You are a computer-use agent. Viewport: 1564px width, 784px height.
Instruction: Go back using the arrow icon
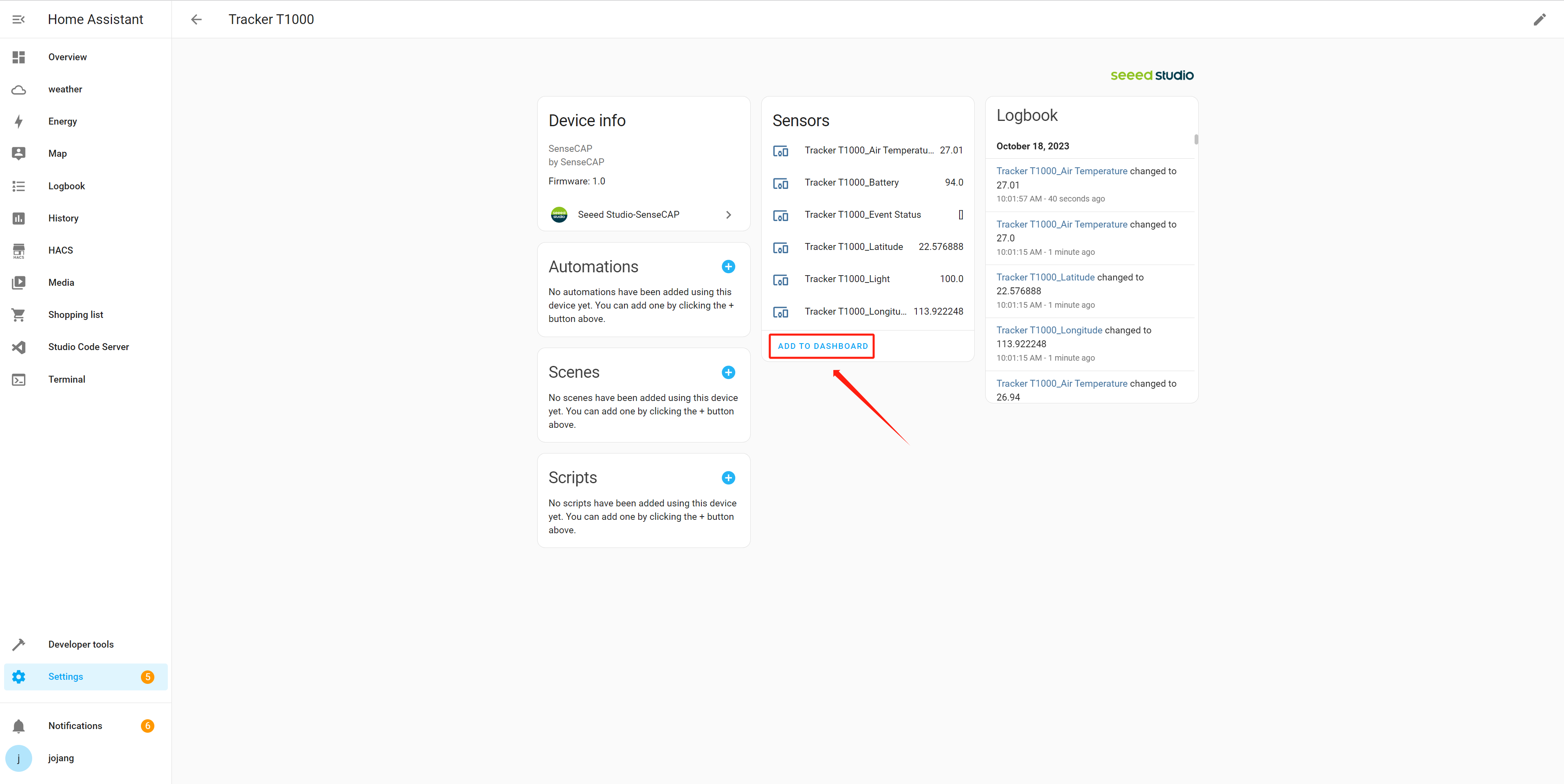tap(196, 20)
